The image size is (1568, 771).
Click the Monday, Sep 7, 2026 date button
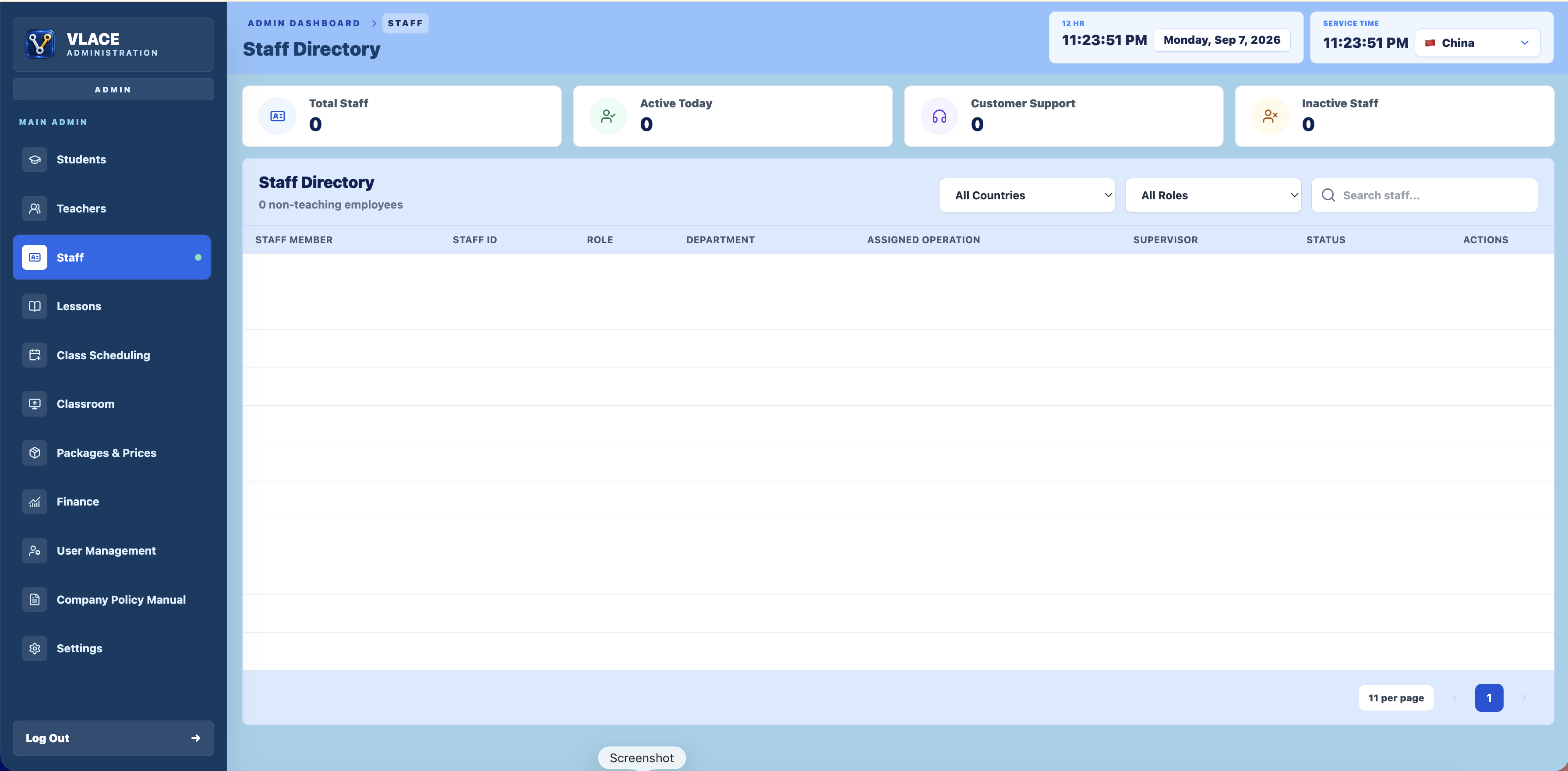pos(1222,40)
